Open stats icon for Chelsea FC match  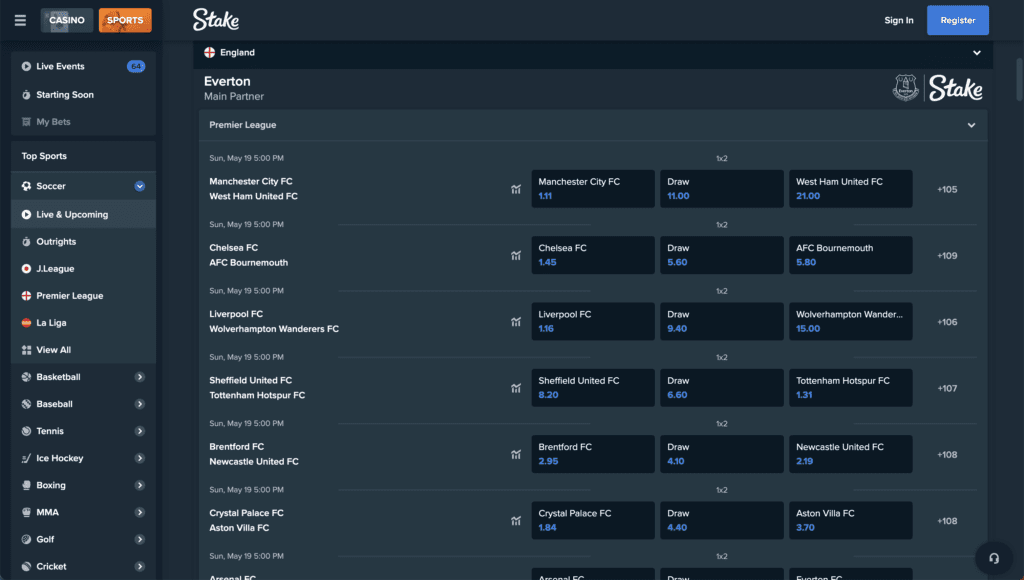point(516,255)
